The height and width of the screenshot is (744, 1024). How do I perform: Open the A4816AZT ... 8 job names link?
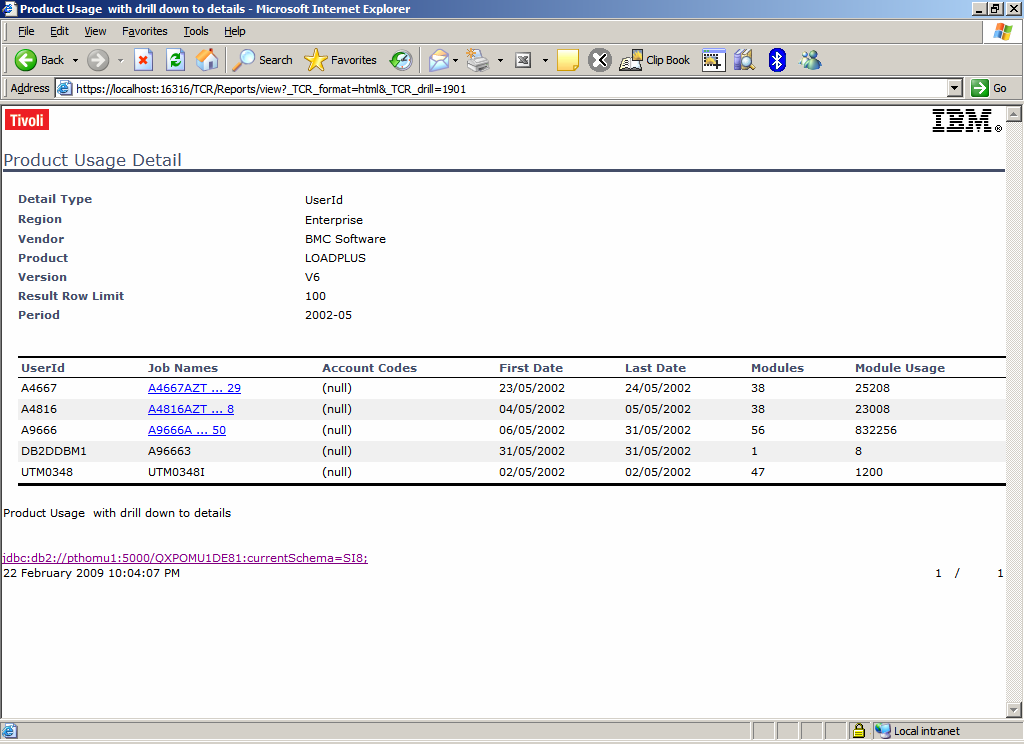[x=191, y=409]
